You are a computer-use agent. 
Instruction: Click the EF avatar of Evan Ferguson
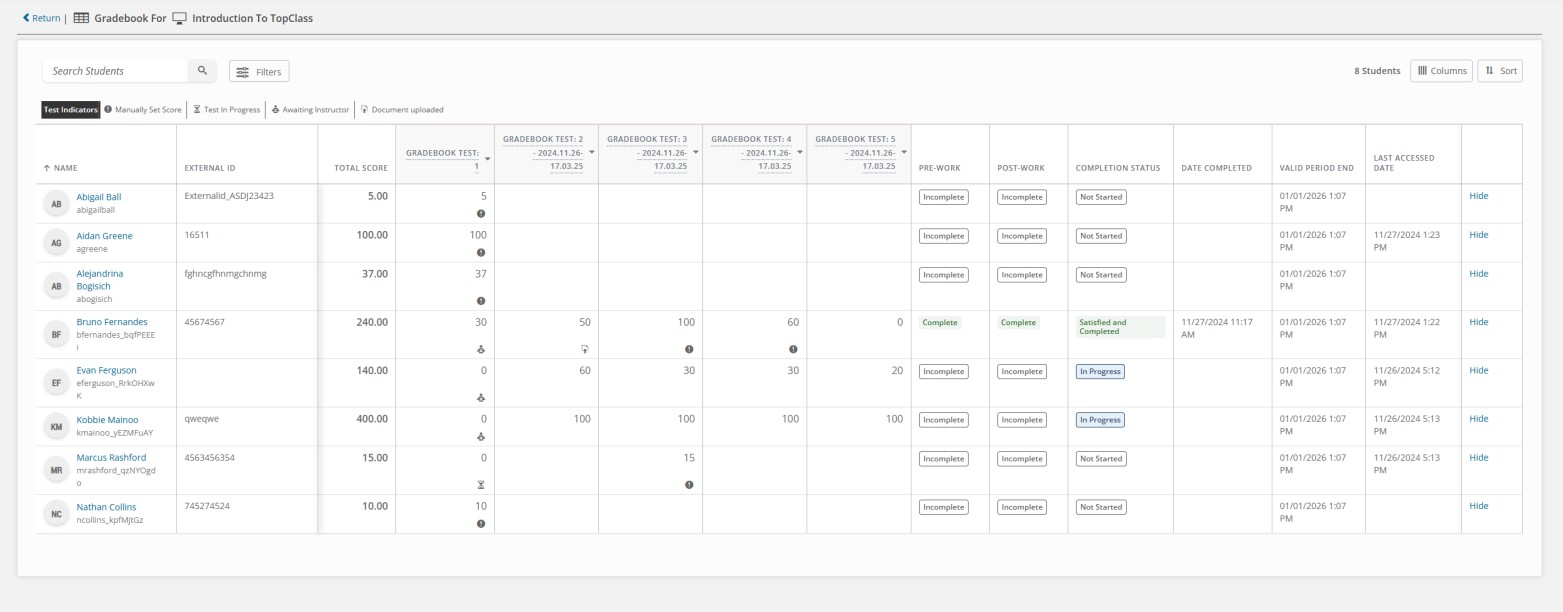click(x=57, y=383)
